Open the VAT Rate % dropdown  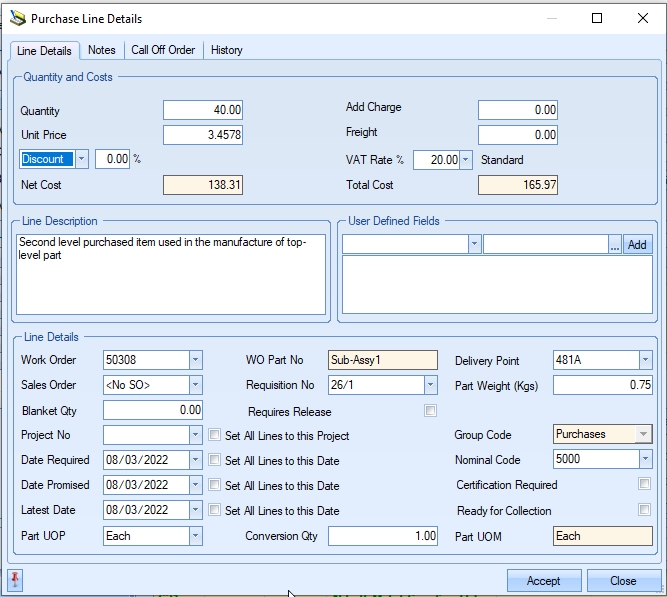tap(466, 160)
